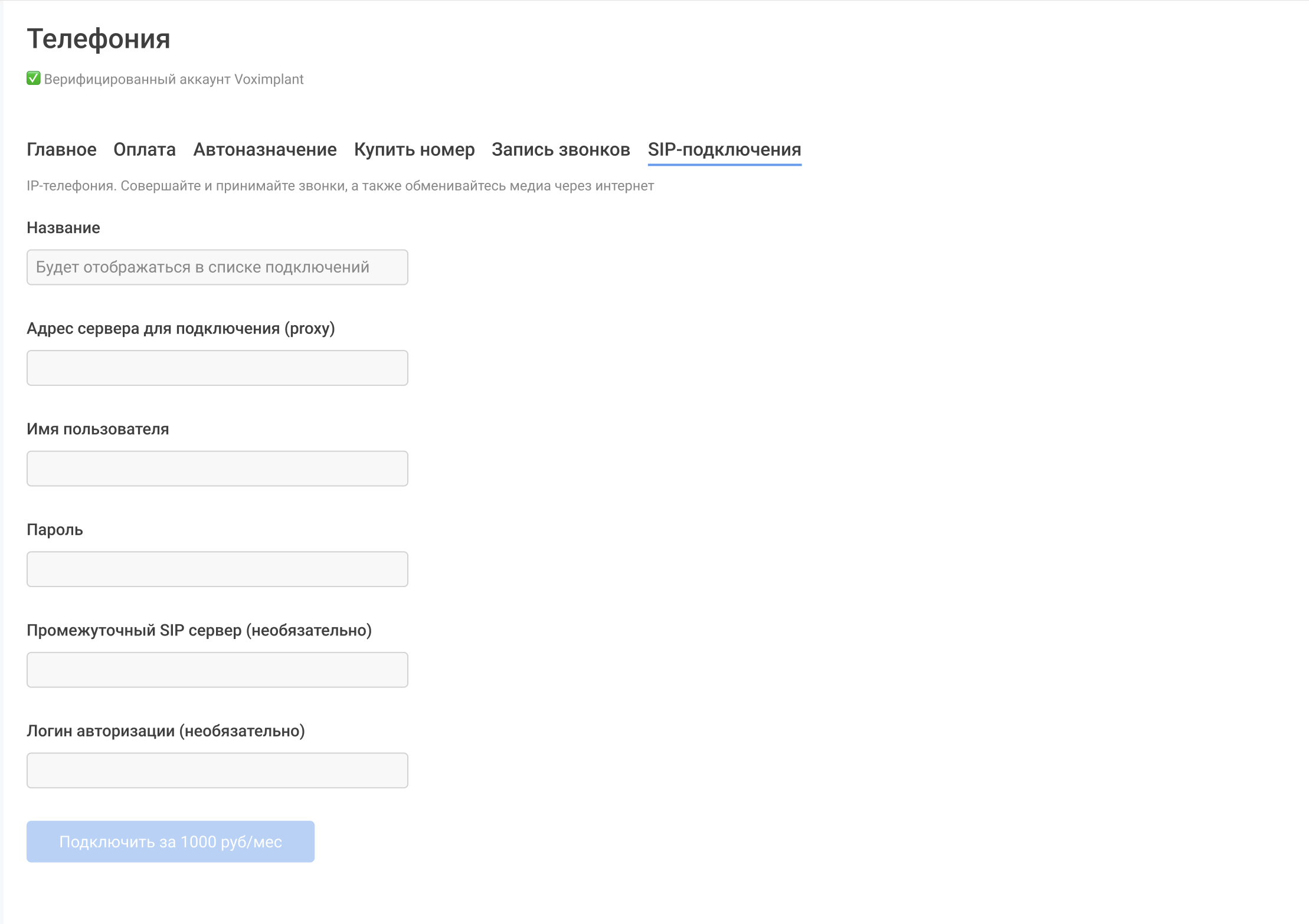Screen dimensions: 1309x924
Task: Click the Имя пользователя label
Action: click(98, 429)
